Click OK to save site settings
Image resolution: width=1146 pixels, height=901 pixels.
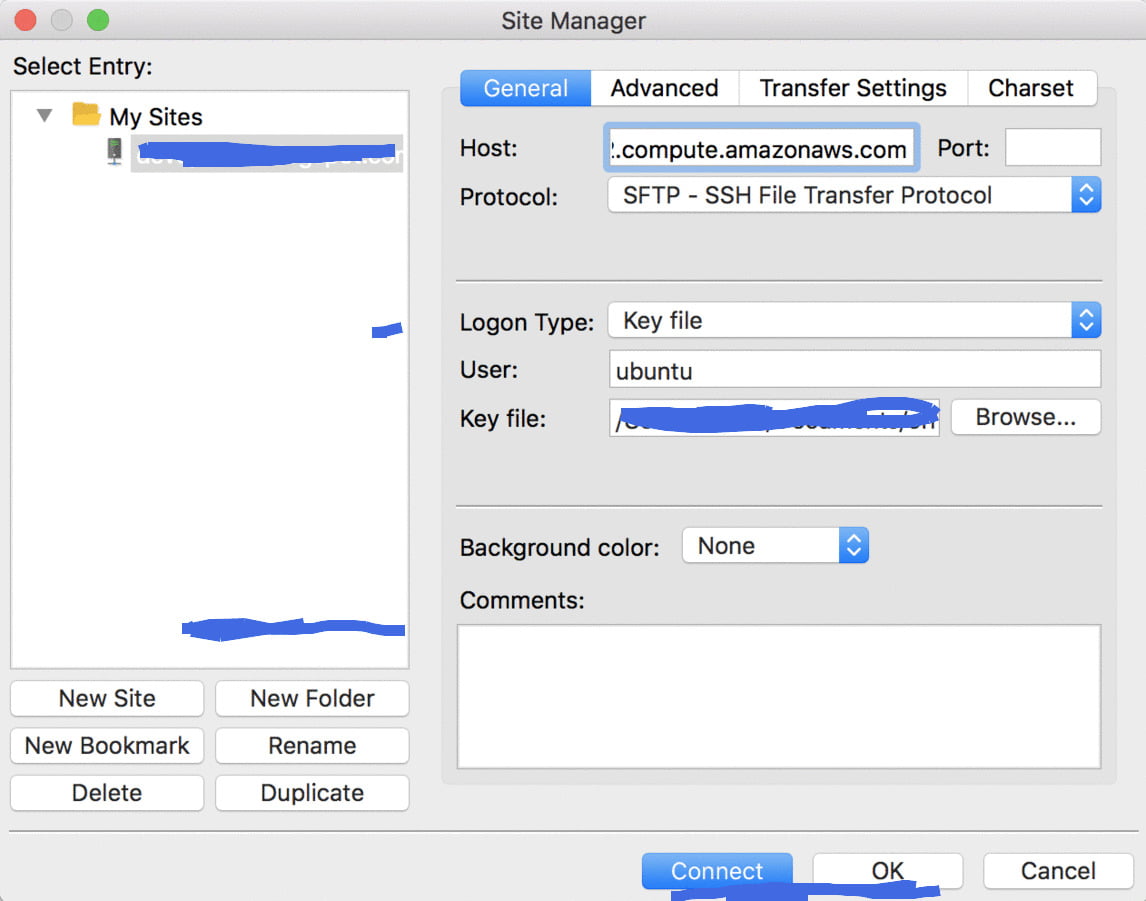(x=887, y=871)
